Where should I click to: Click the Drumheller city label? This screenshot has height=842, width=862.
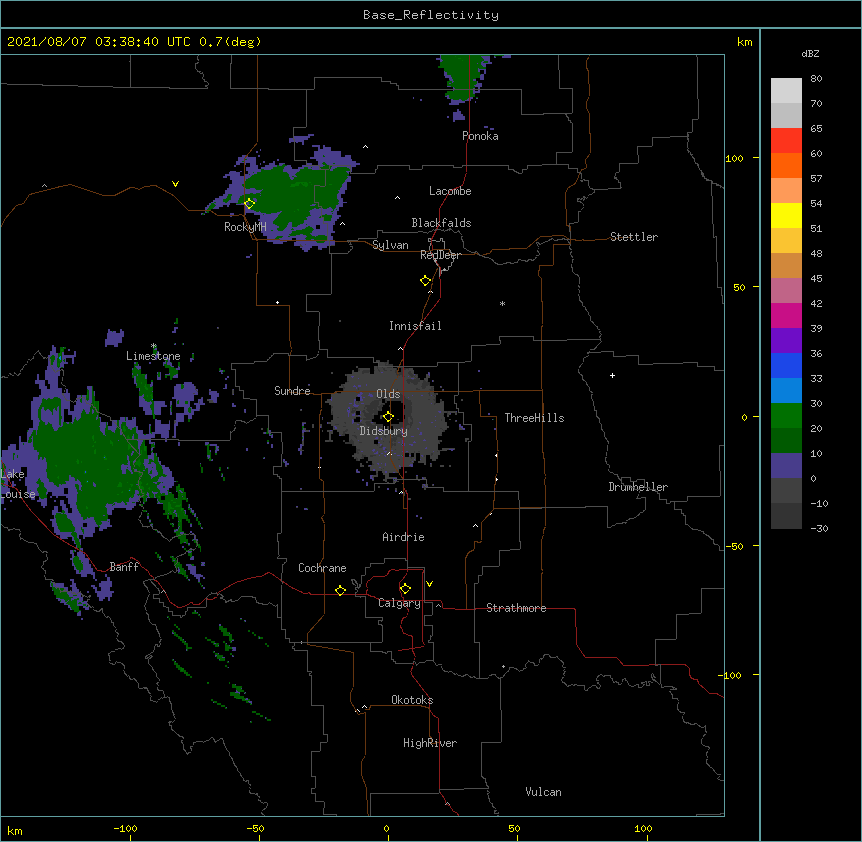tap(638, 487)
